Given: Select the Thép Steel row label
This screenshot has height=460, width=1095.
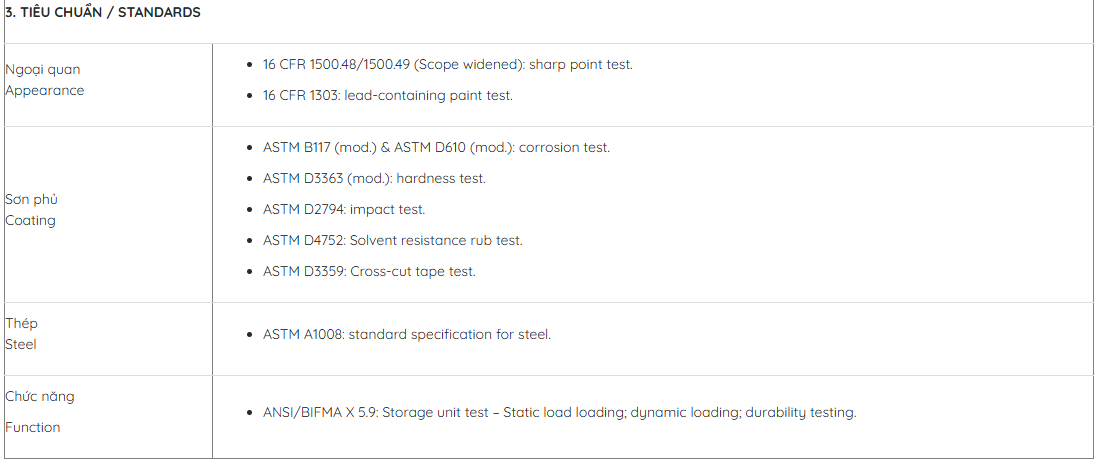Looking at the screenshot, I should point(22,334).
